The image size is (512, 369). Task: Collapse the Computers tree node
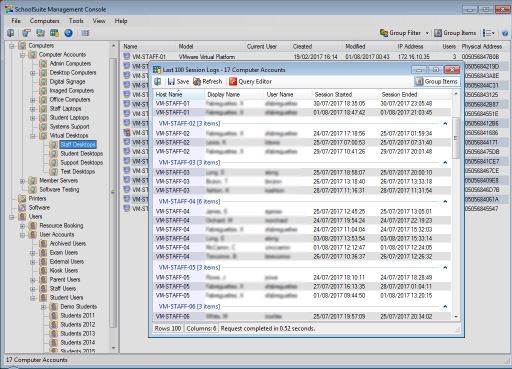(x=12, y=46)
